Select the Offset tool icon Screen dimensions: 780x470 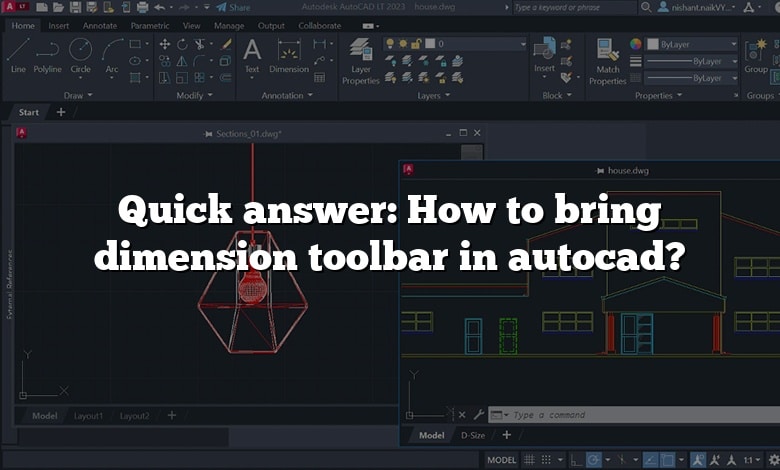[x=225, y=77]
